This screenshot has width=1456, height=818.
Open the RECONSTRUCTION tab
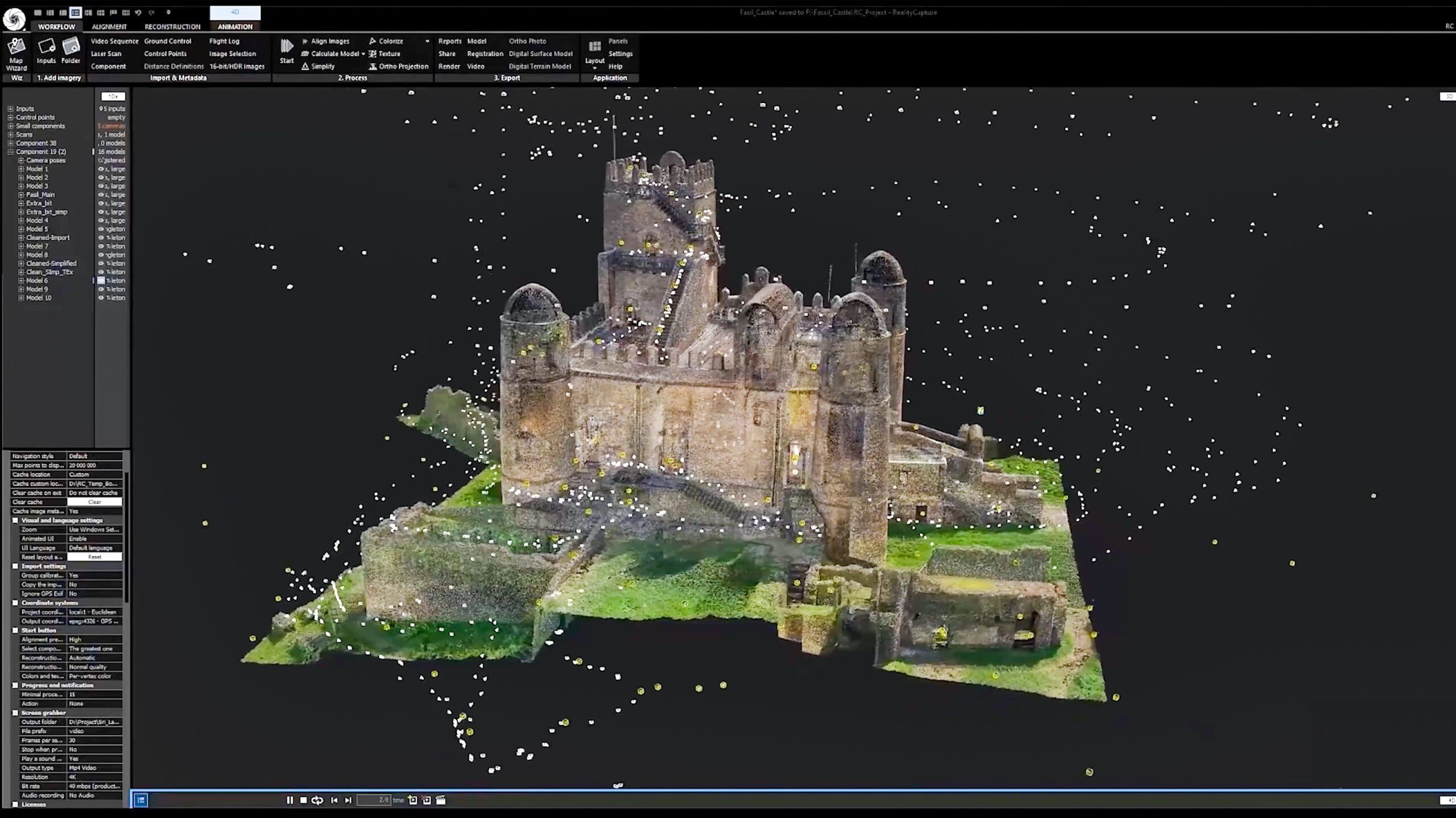[172, 27]
